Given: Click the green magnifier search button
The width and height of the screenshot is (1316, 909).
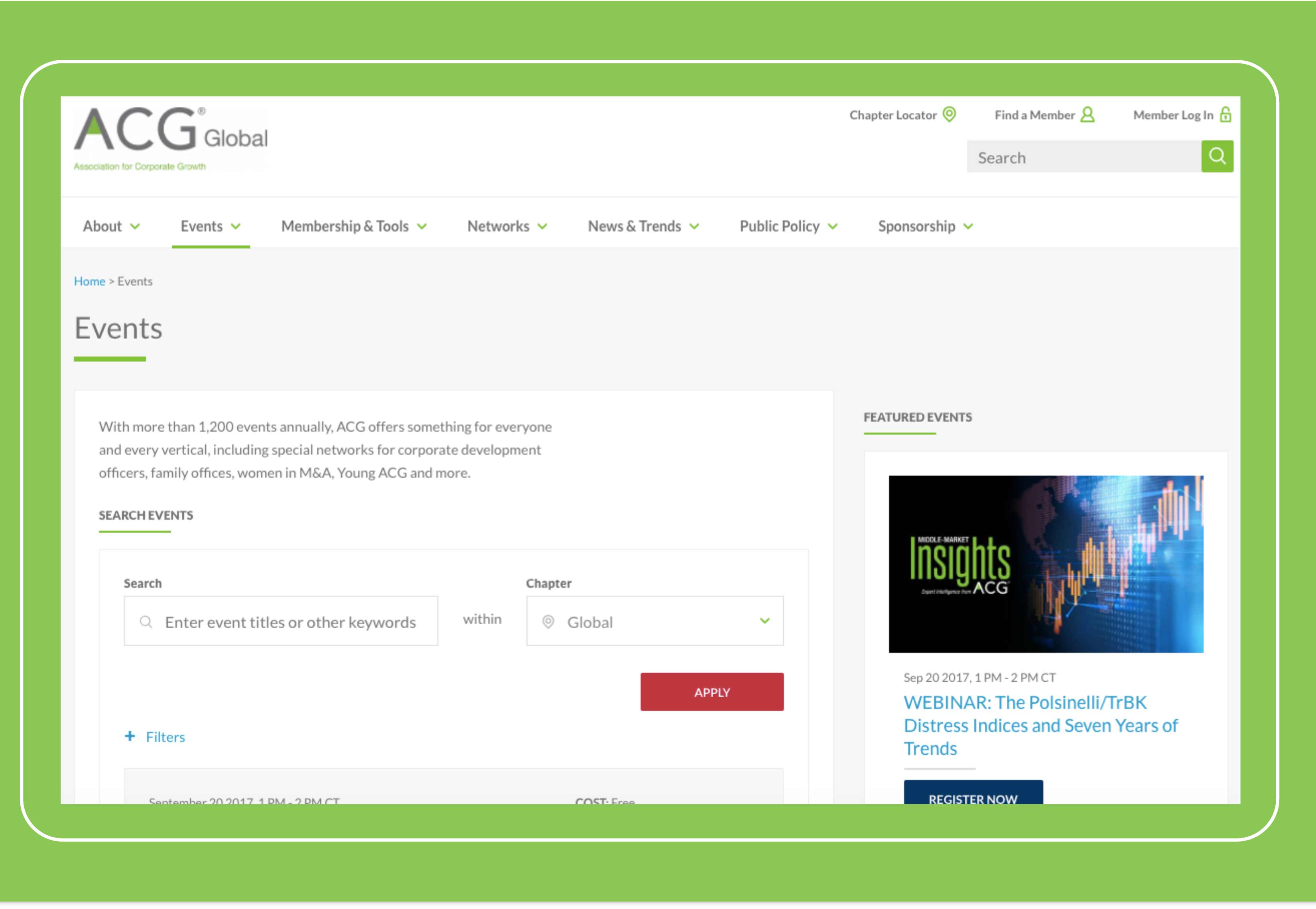Looking at the screenshot, I should click(x=1217, y=157).
